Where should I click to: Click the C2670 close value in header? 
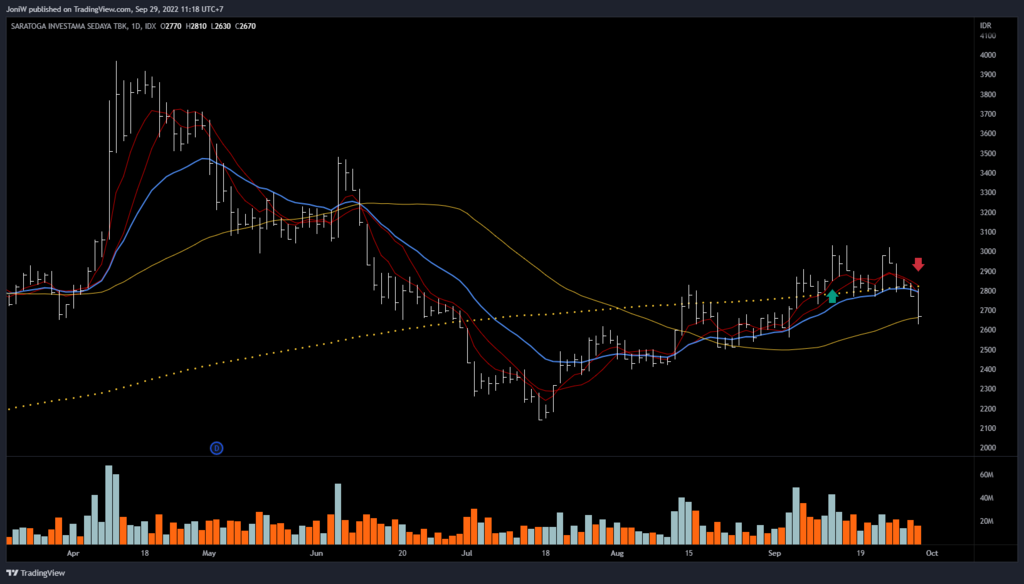(245, 26)
